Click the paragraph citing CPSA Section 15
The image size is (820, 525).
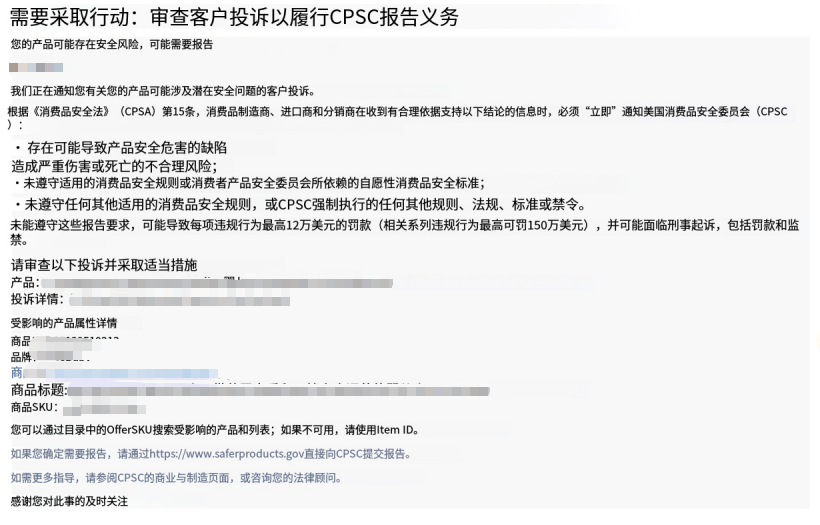click(x=397, y=118)
